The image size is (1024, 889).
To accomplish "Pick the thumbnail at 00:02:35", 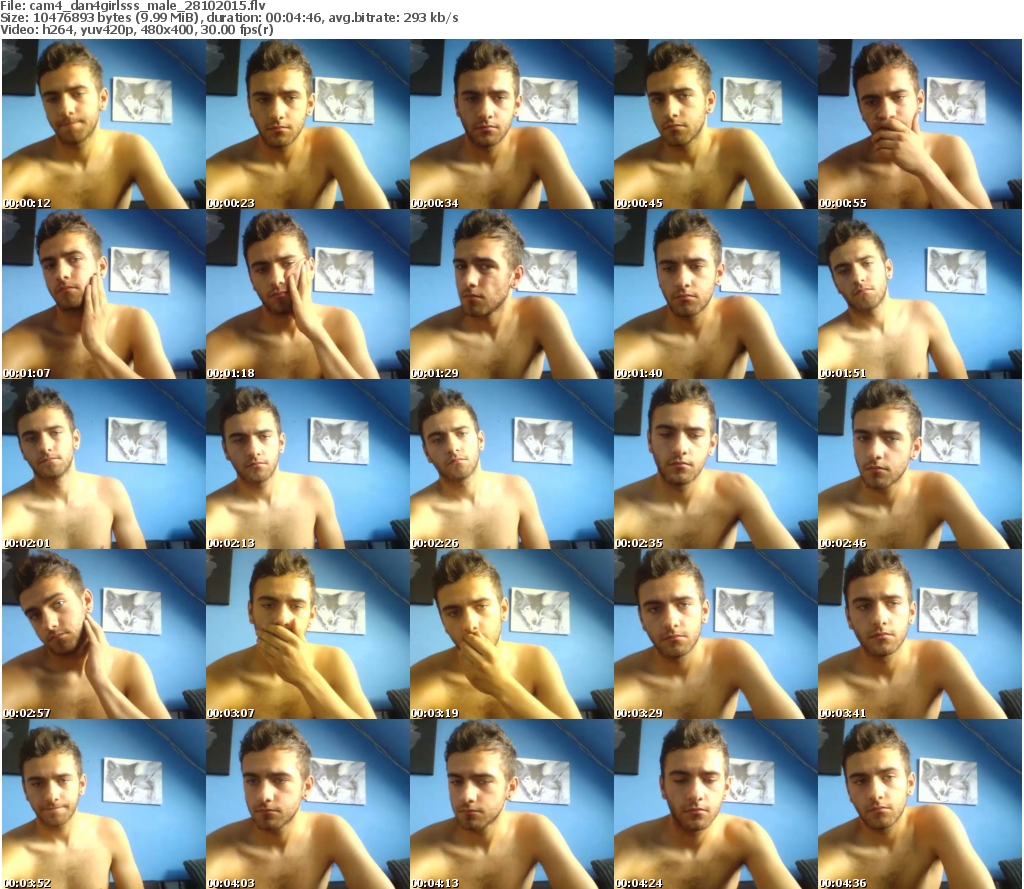I will coord(716,464).
